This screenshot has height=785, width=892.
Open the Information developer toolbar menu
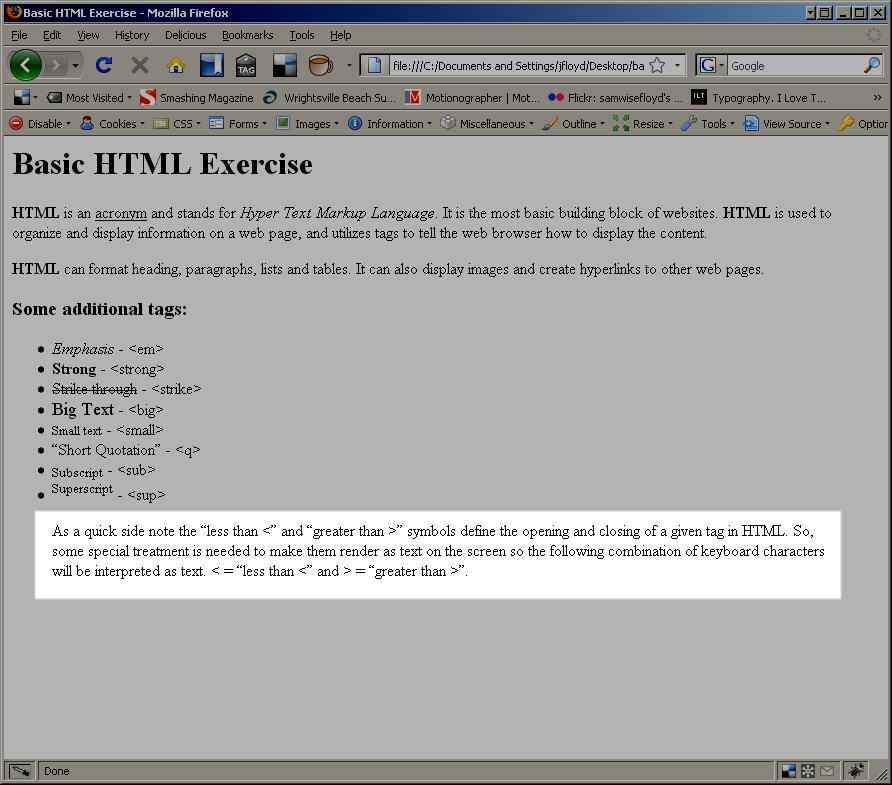390,123
